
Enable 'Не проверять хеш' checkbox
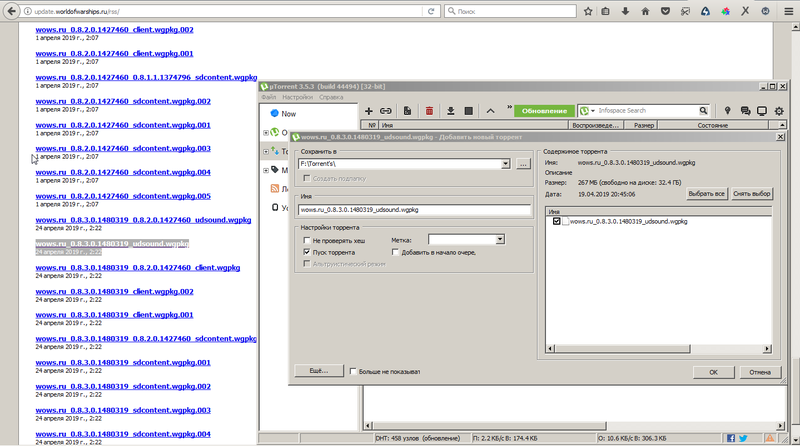[x=307, y=240]
